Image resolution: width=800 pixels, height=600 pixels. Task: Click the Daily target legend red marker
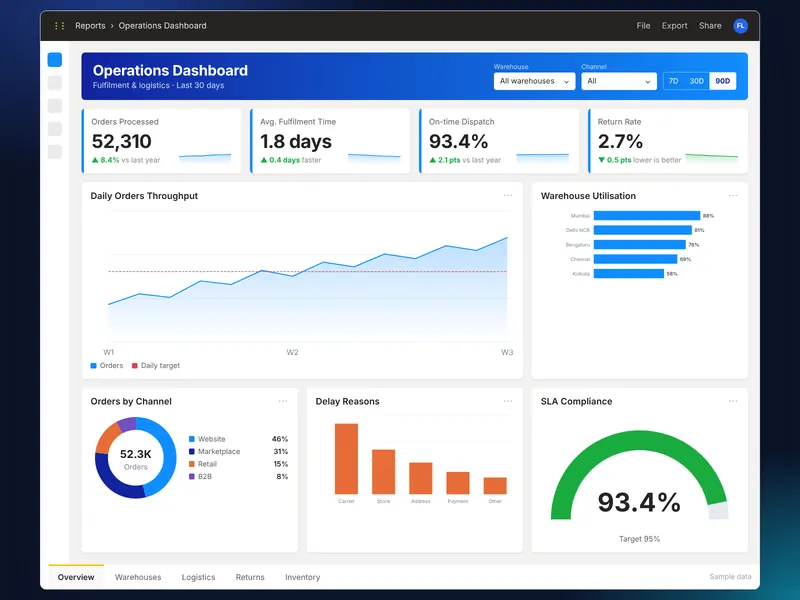click(135, 366)
